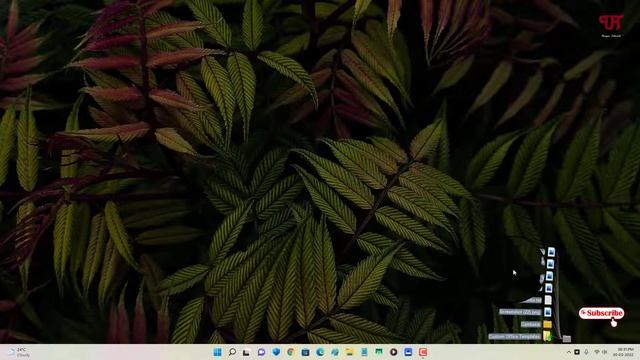This screenshot has height=360, width=640.
Task: Open the green app icon on taskbar
Action: coord(379,352)
